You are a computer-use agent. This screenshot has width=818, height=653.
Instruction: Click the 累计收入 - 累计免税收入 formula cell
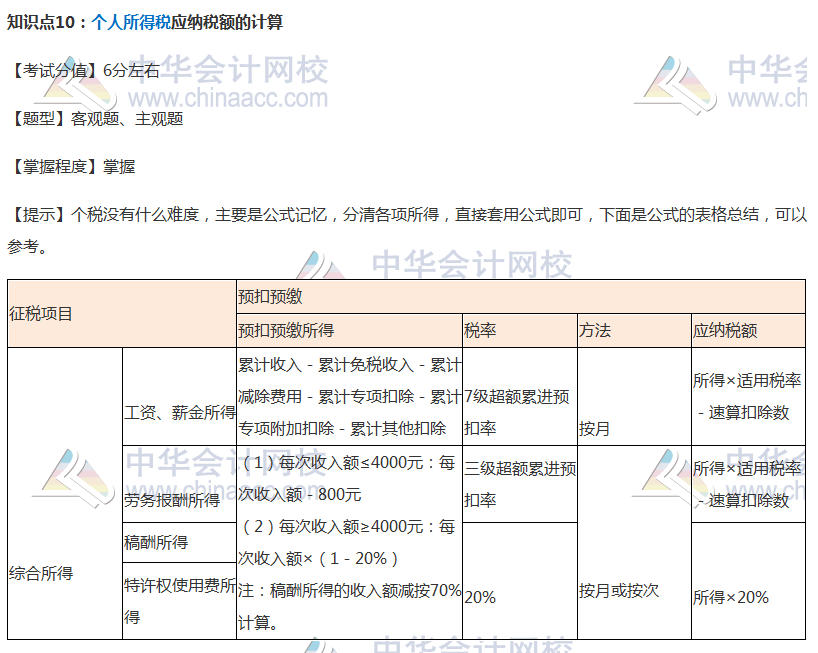point(350,396)
